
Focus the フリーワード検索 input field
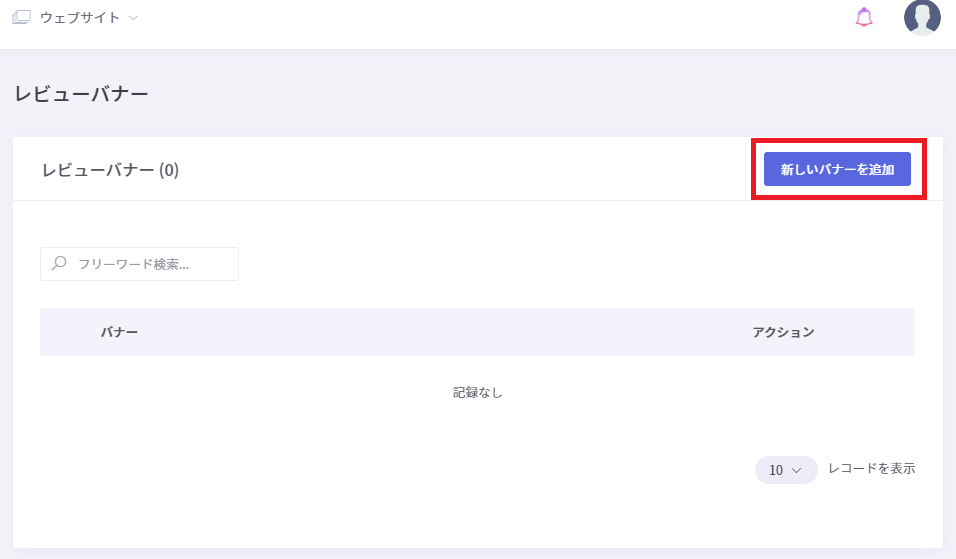point(150,264)
